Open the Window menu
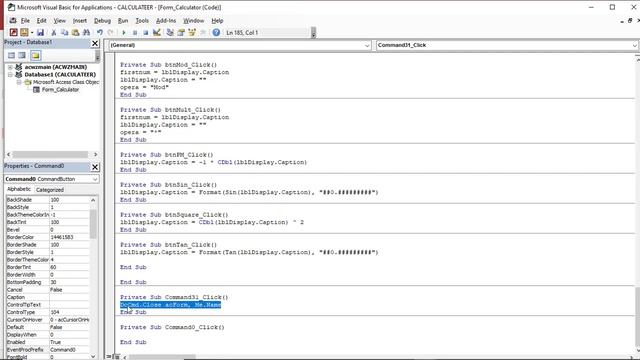 click(x=193, y=20)
